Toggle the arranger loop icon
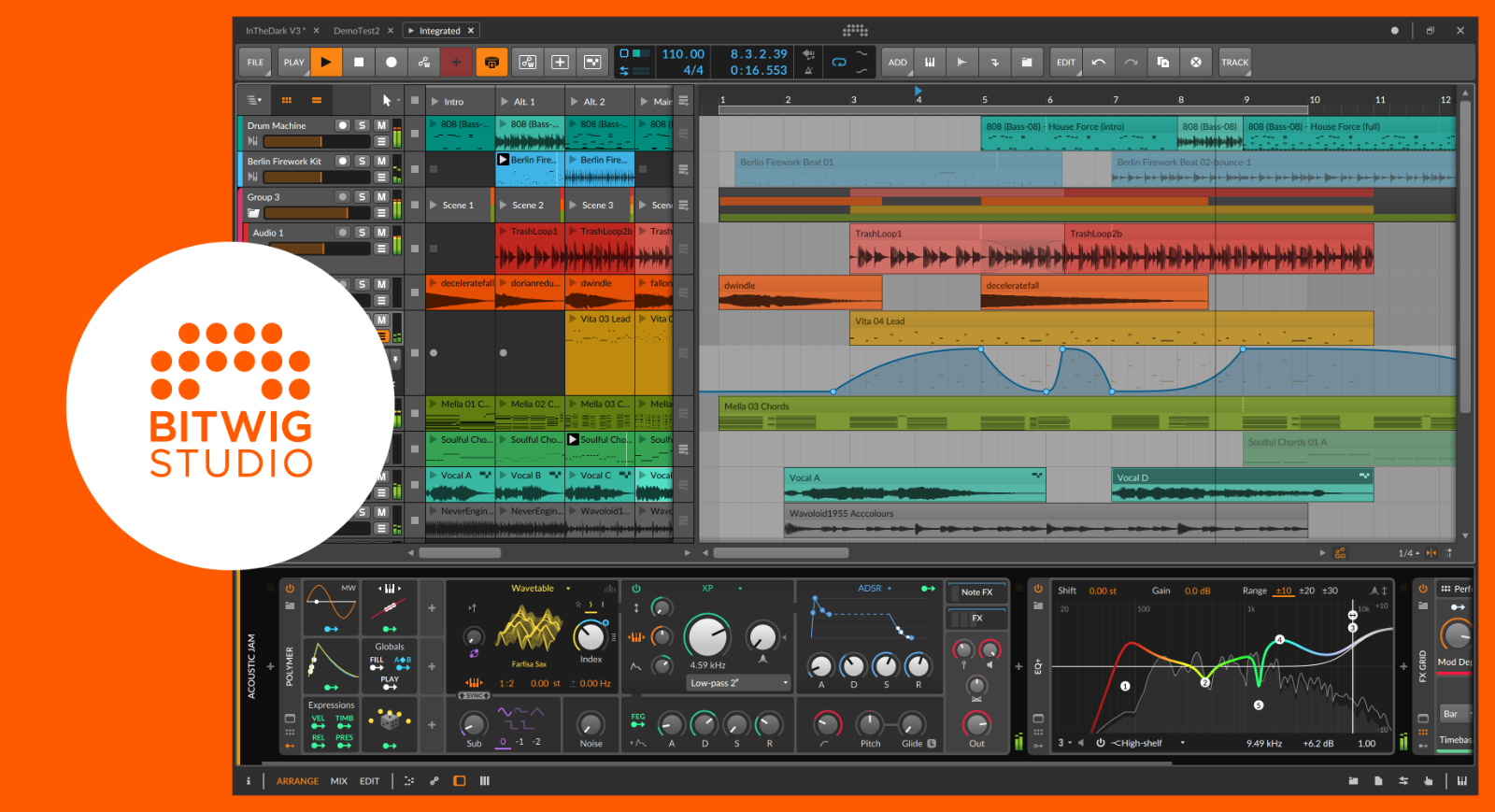 click(839, 63)
